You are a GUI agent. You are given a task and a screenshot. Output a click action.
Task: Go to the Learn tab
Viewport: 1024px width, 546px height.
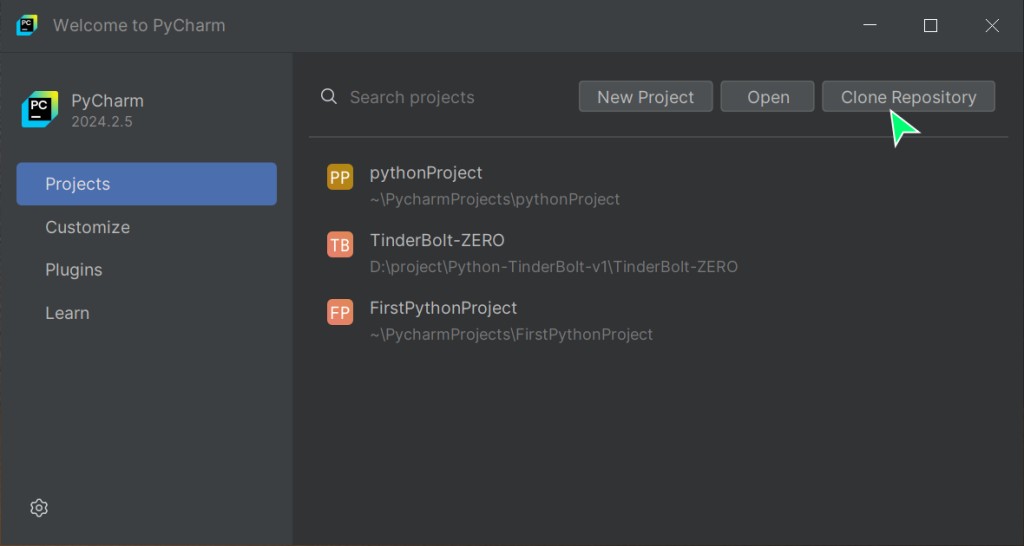coord(67,313)
